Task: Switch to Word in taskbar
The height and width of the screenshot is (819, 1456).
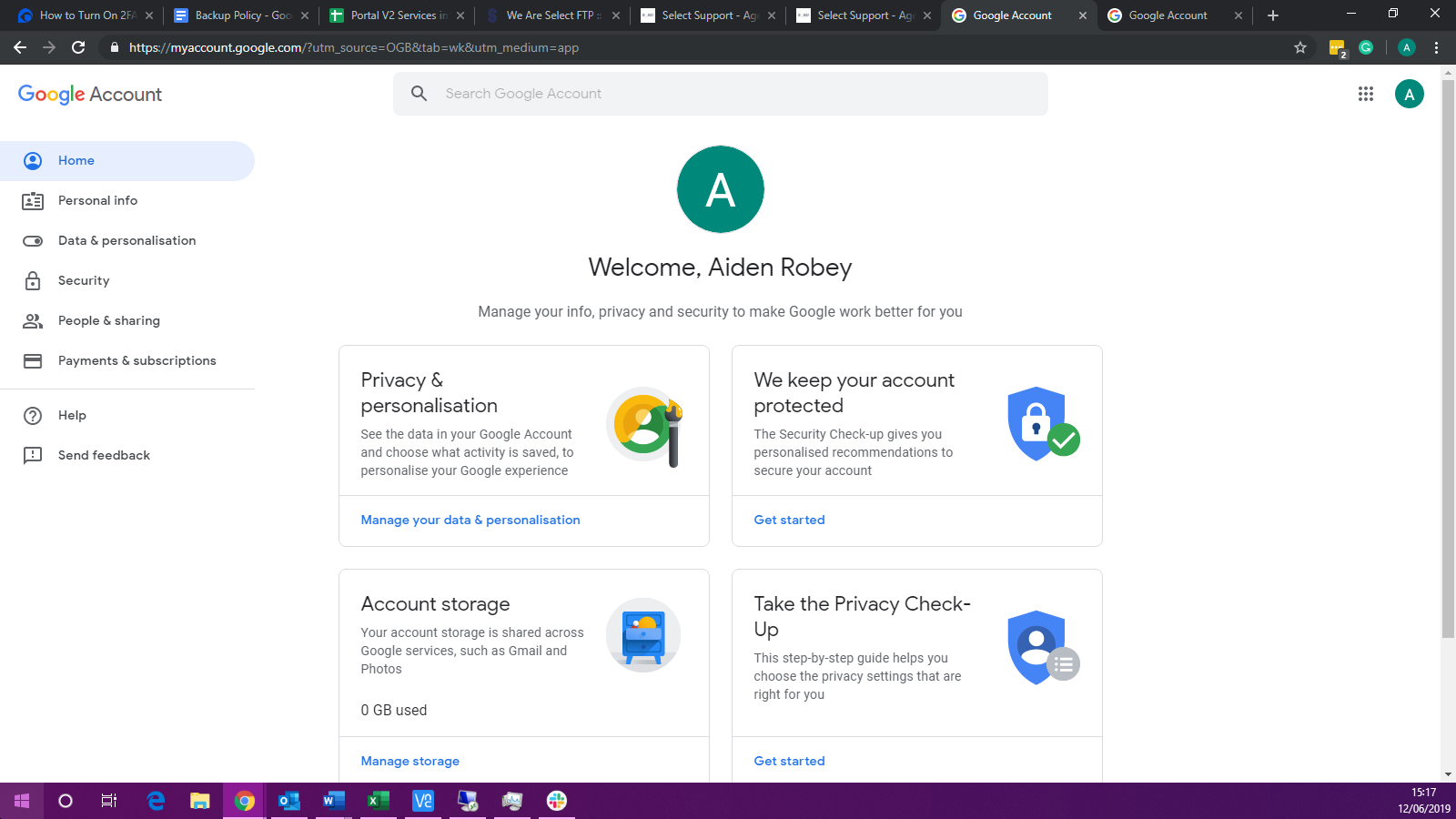Action: click(334, 801)
